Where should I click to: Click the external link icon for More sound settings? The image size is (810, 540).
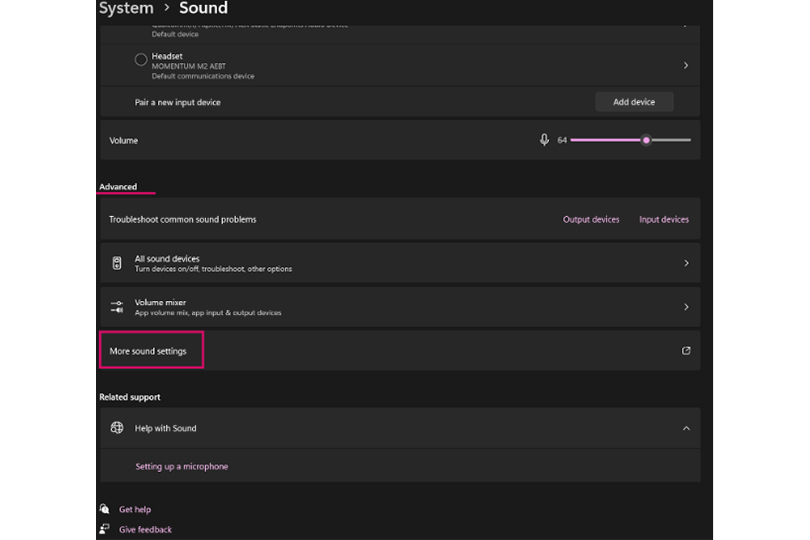[x=686, y=351]
